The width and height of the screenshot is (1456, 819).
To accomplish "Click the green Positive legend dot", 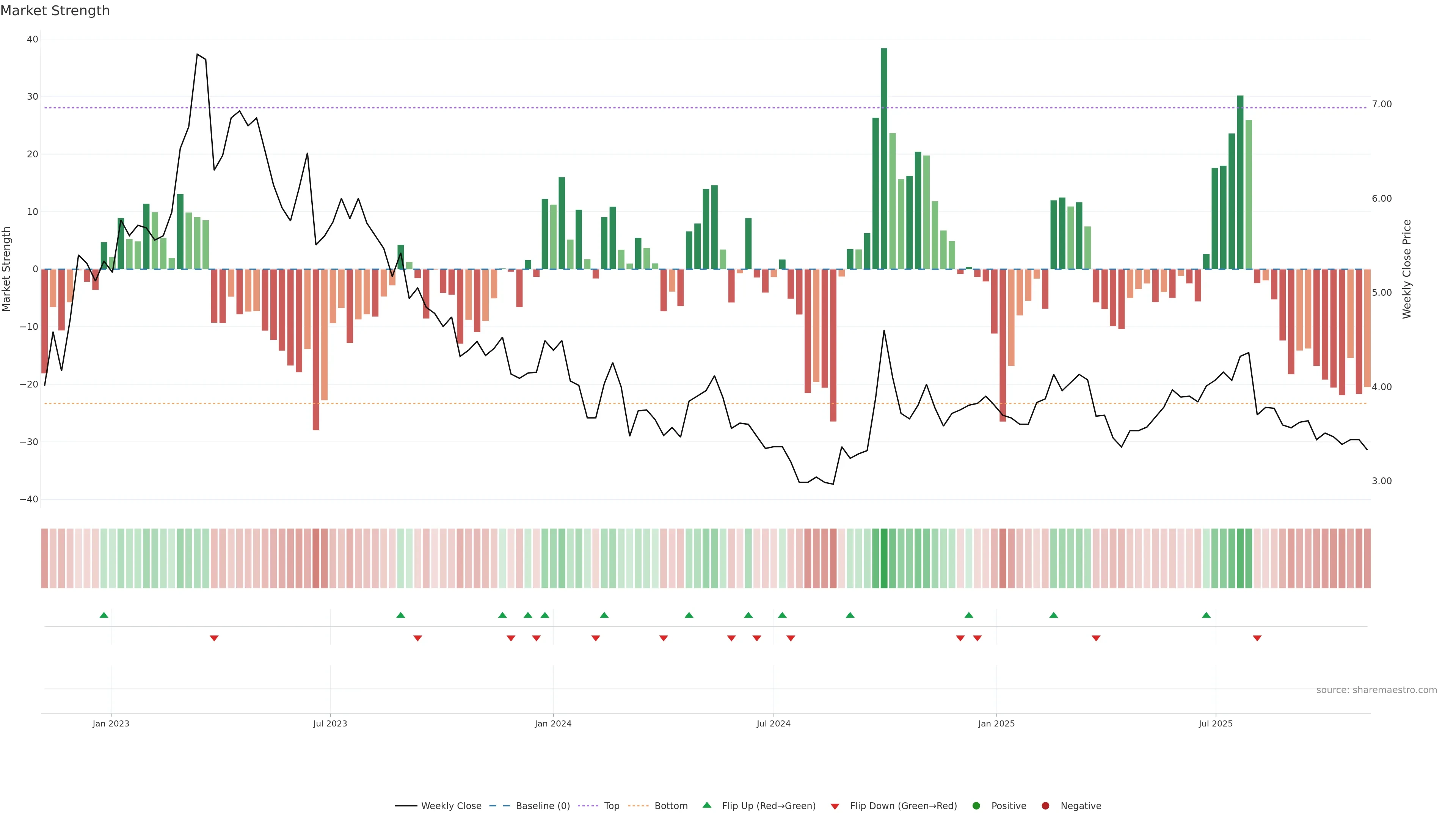I will click(976, 806).
